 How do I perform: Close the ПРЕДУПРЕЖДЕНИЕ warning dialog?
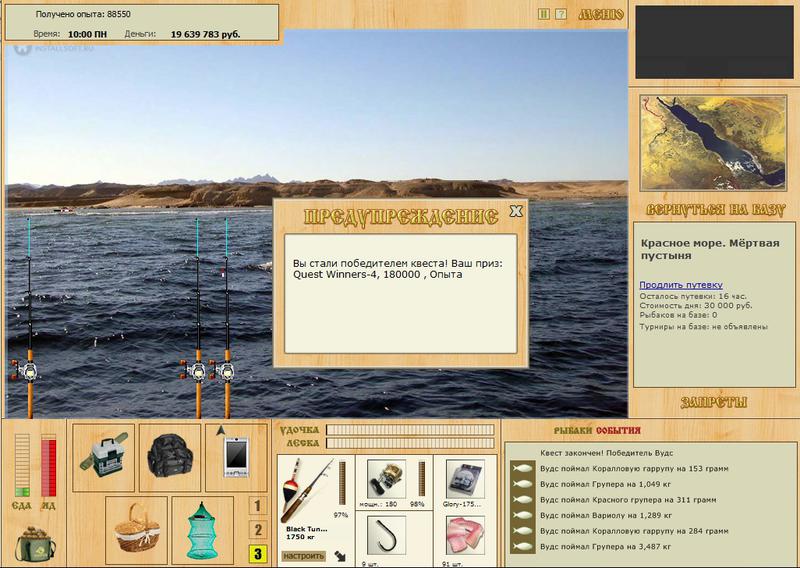coord(516,211)
